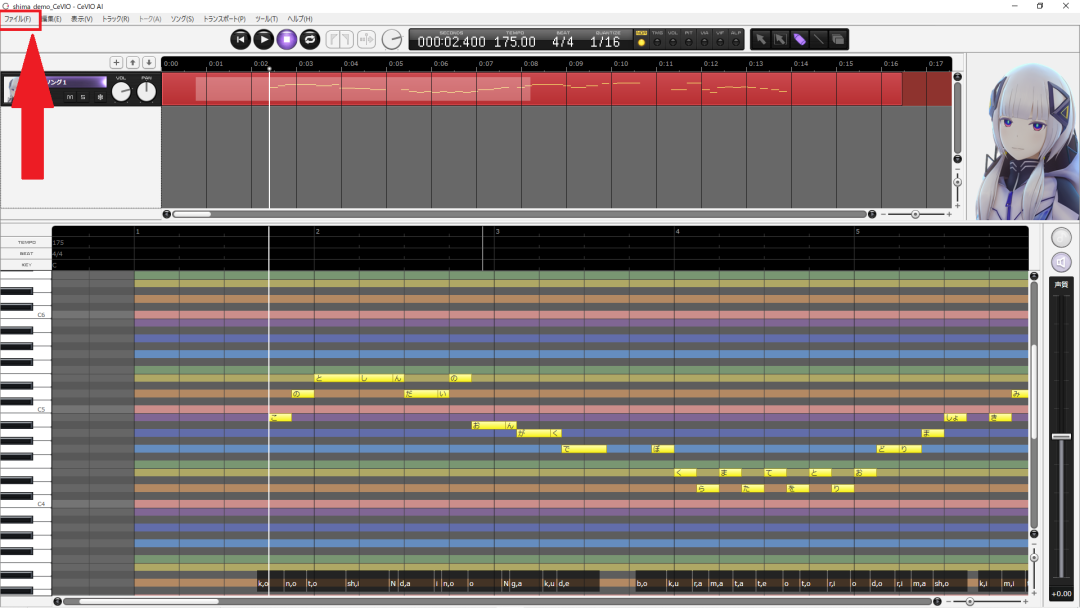Select the line drawing tool
The width and height of the screenshot is (1080, 608).
point(818,40)
